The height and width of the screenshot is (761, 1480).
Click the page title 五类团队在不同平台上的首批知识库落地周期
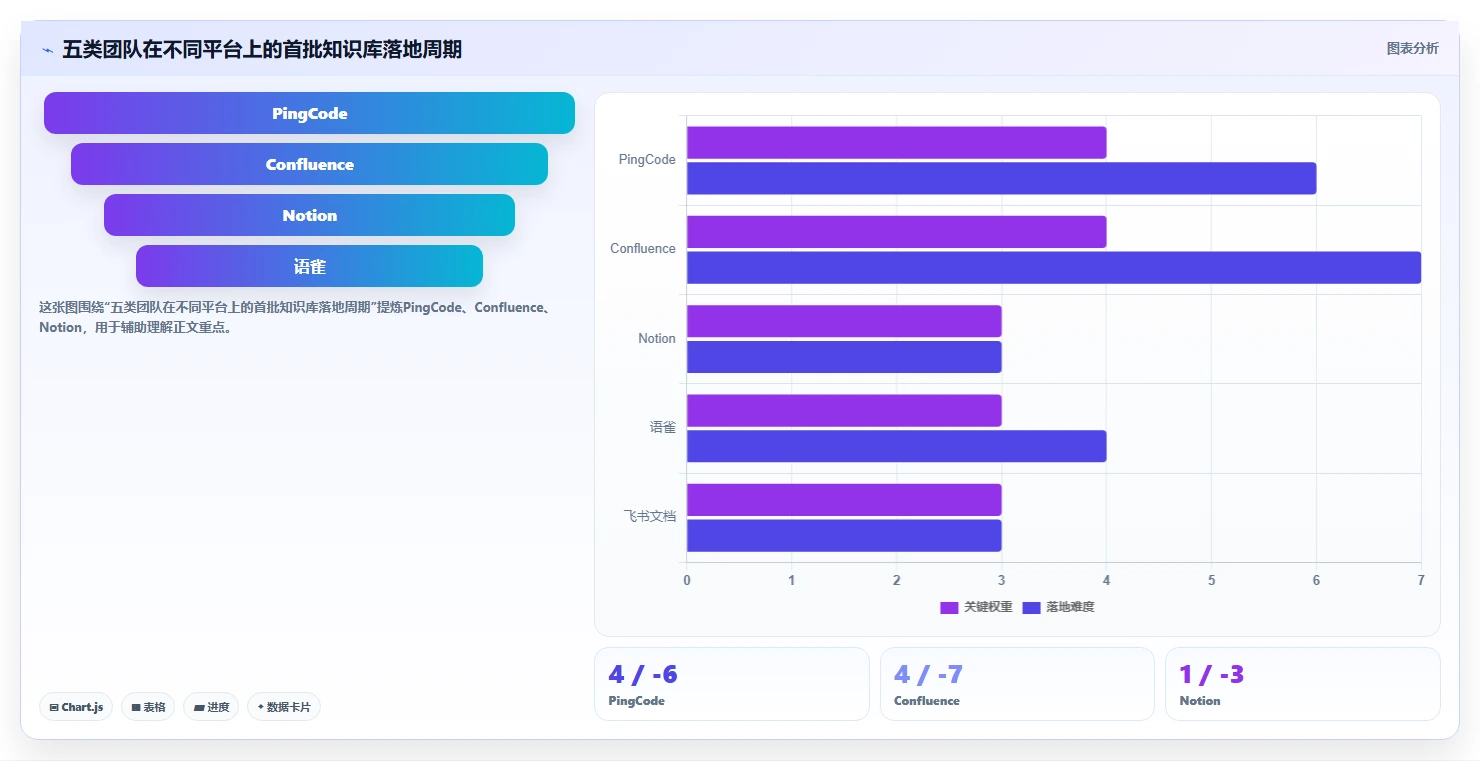(262, 49)
